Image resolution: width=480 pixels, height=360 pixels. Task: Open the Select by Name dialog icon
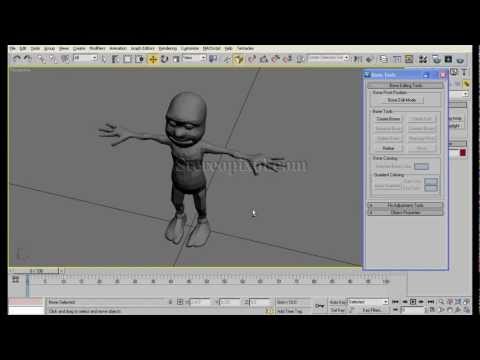[x=115, y=59]
